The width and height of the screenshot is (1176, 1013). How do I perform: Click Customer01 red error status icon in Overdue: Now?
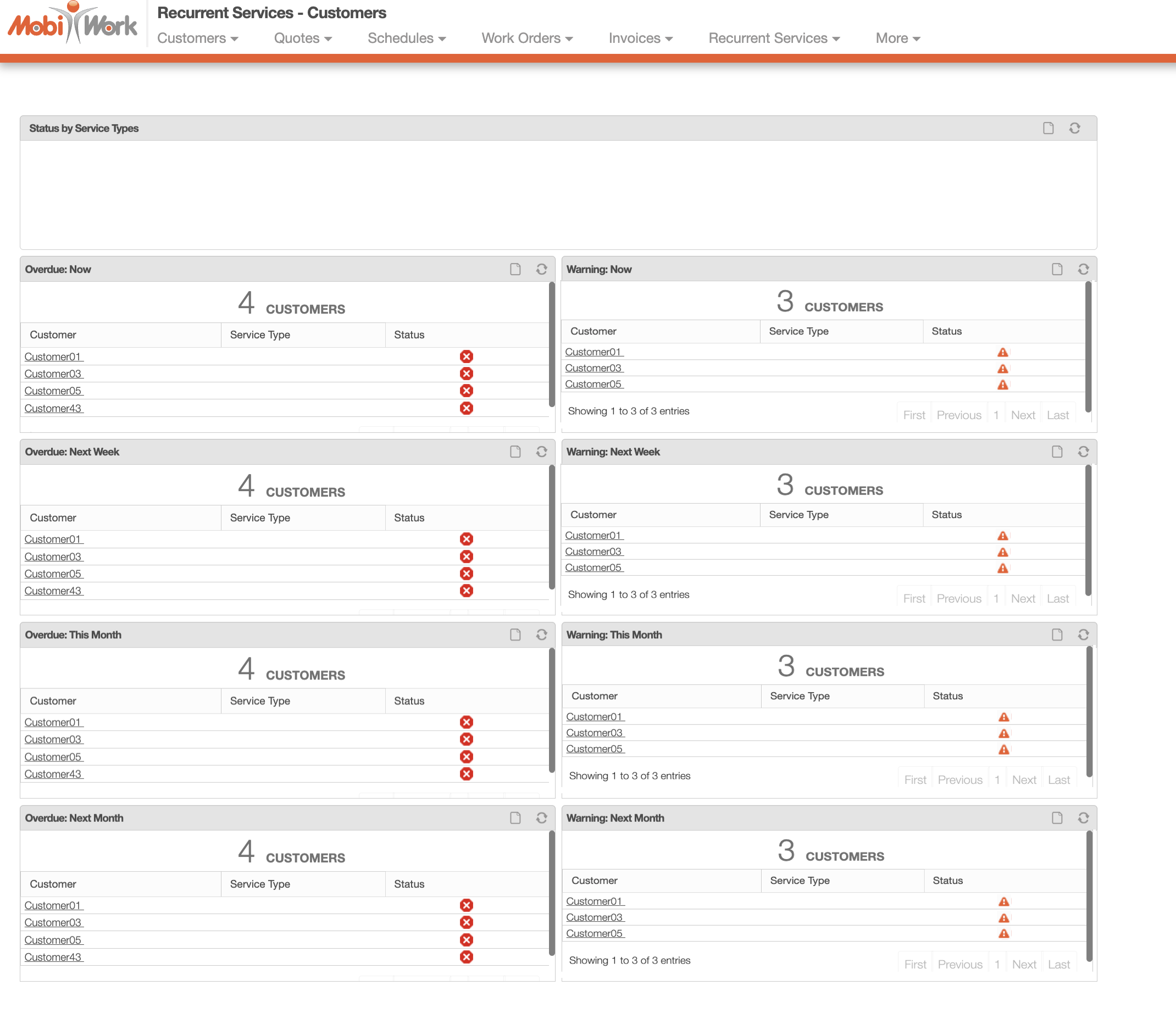pyautogui.click(x=467, y=357)
